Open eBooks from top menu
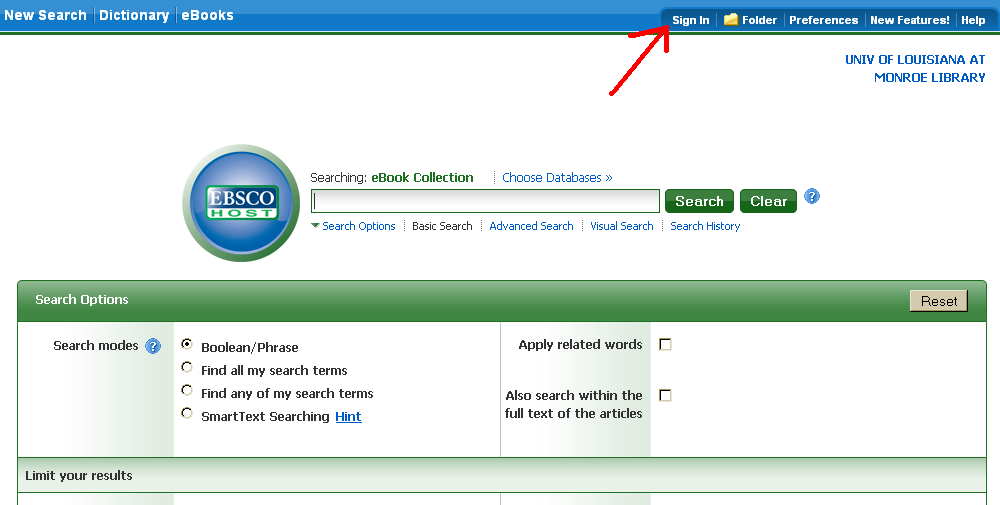This screenshot has height=505, width=1000. point(207,15)
